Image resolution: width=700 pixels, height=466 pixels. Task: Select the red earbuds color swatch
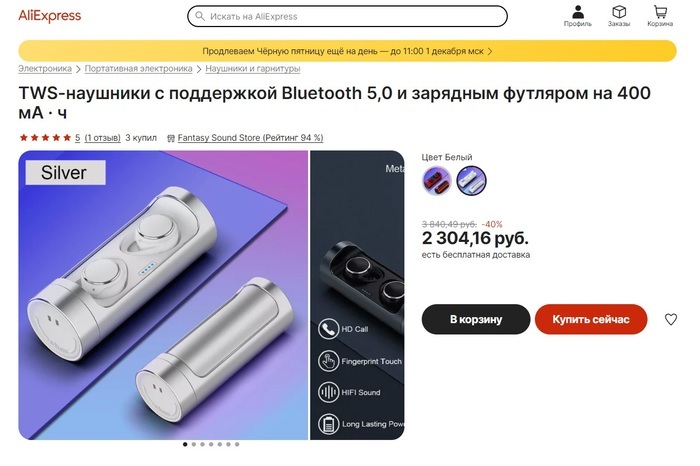[x=436, y=181]
